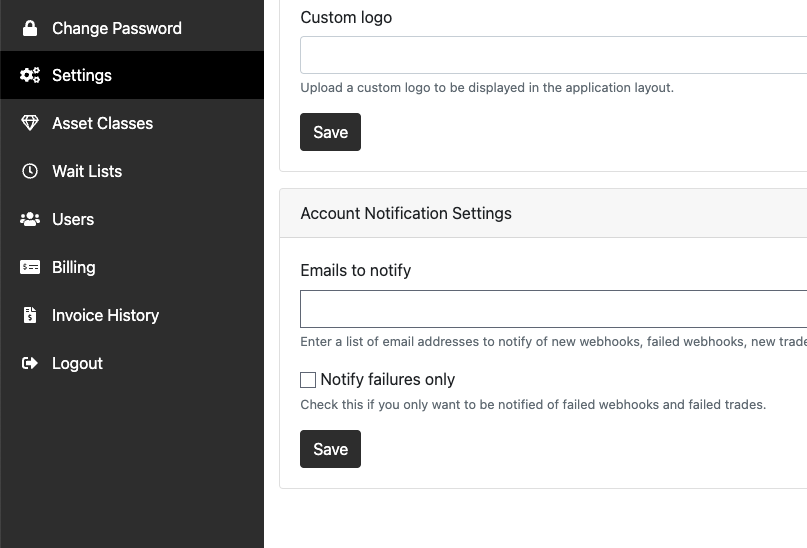The image size is (807, 548).
Task: Click the "Notify failures only" label text
Action: [387, 380]
